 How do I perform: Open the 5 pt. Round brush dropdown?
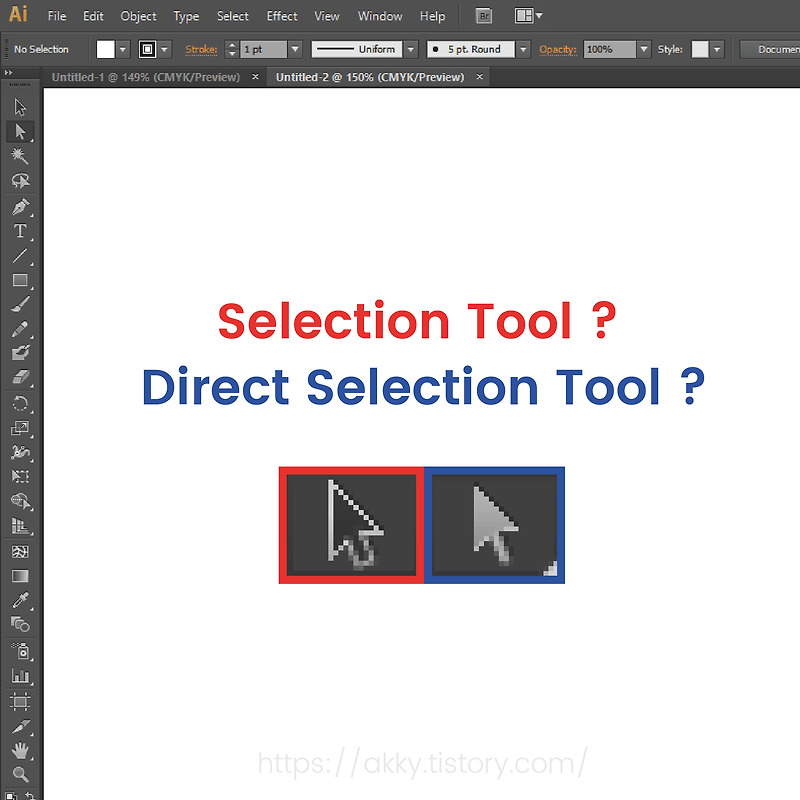522,48
